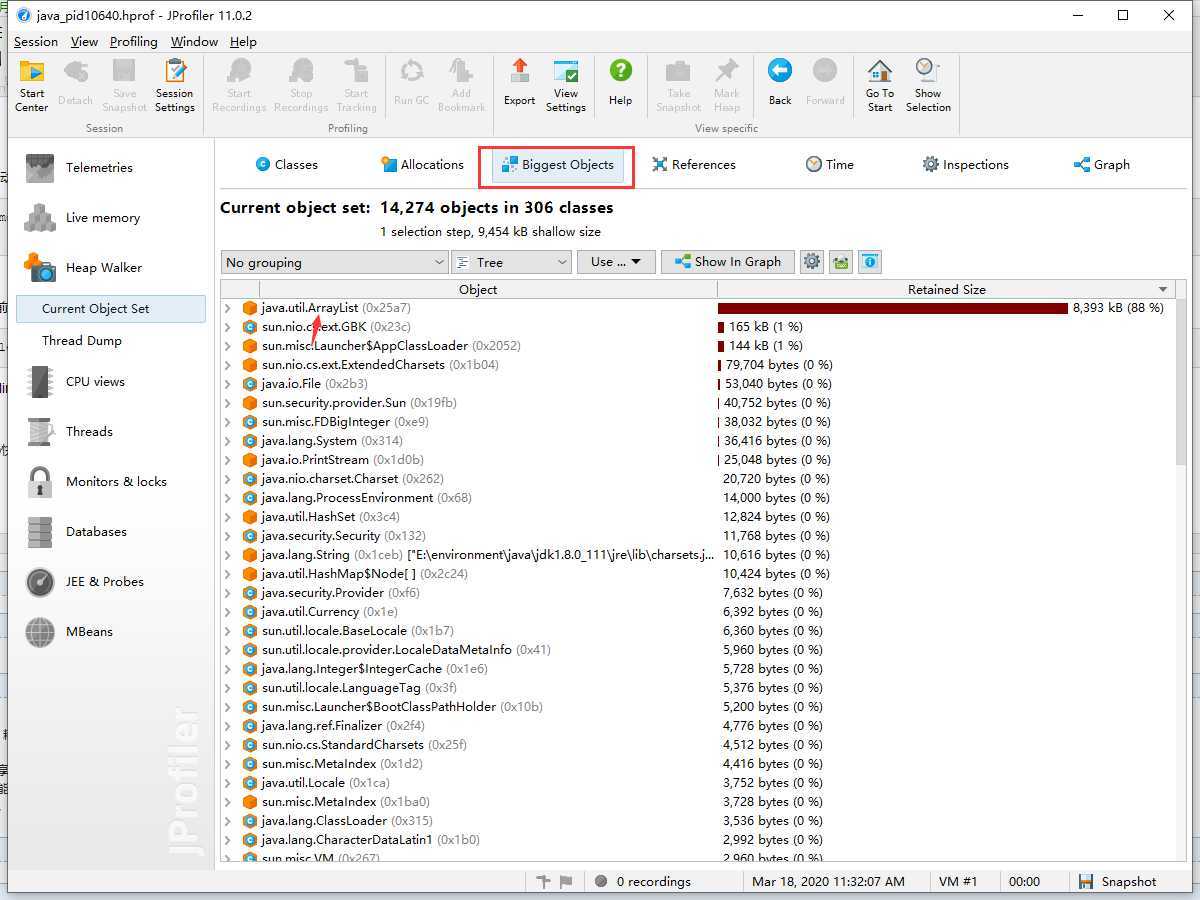This screenshot has width=1200, height=900.
Task: Open the Telemetries section
Action: coord(99,168)
